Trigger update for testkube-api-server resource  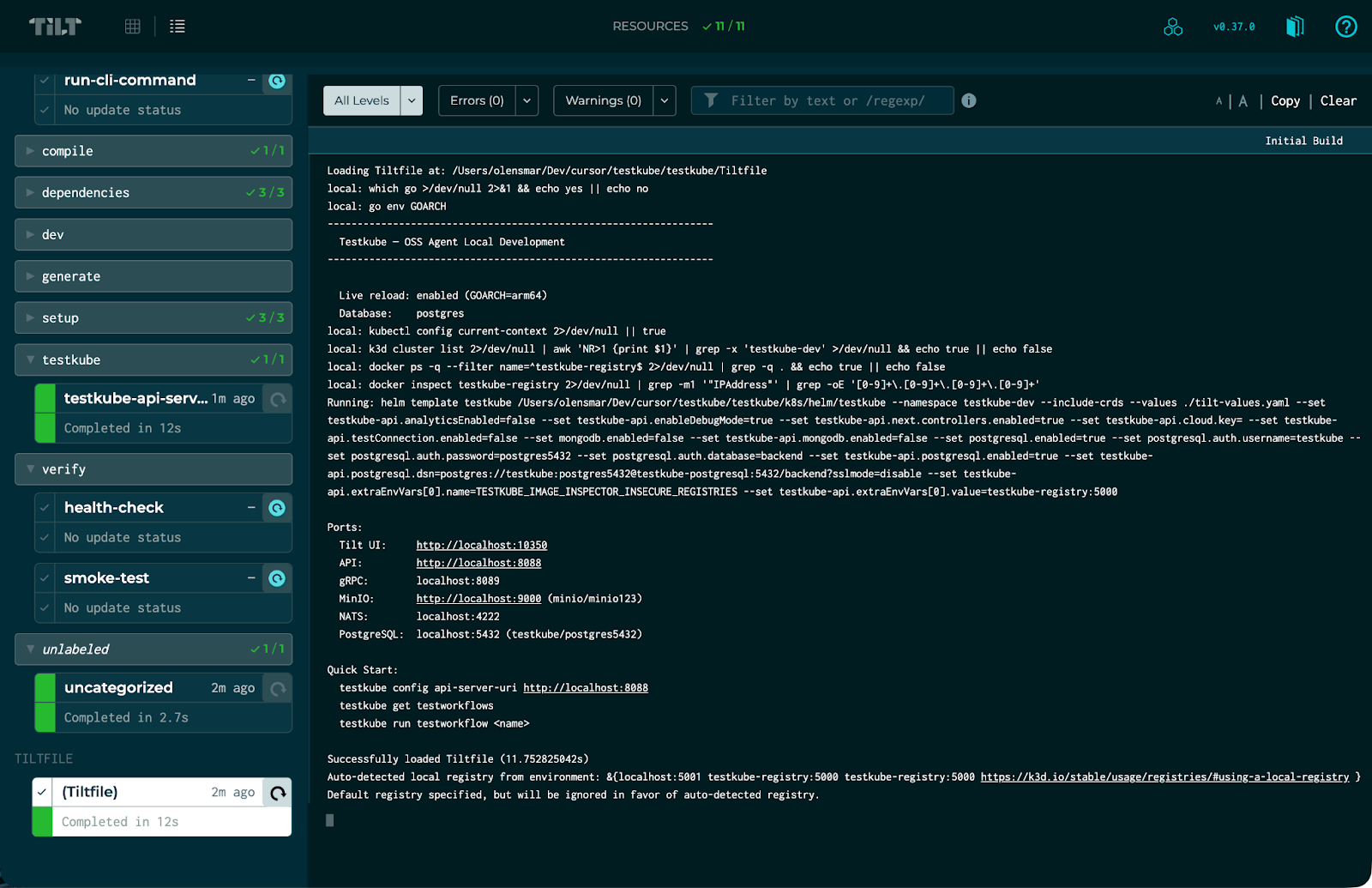pos(278,399)
